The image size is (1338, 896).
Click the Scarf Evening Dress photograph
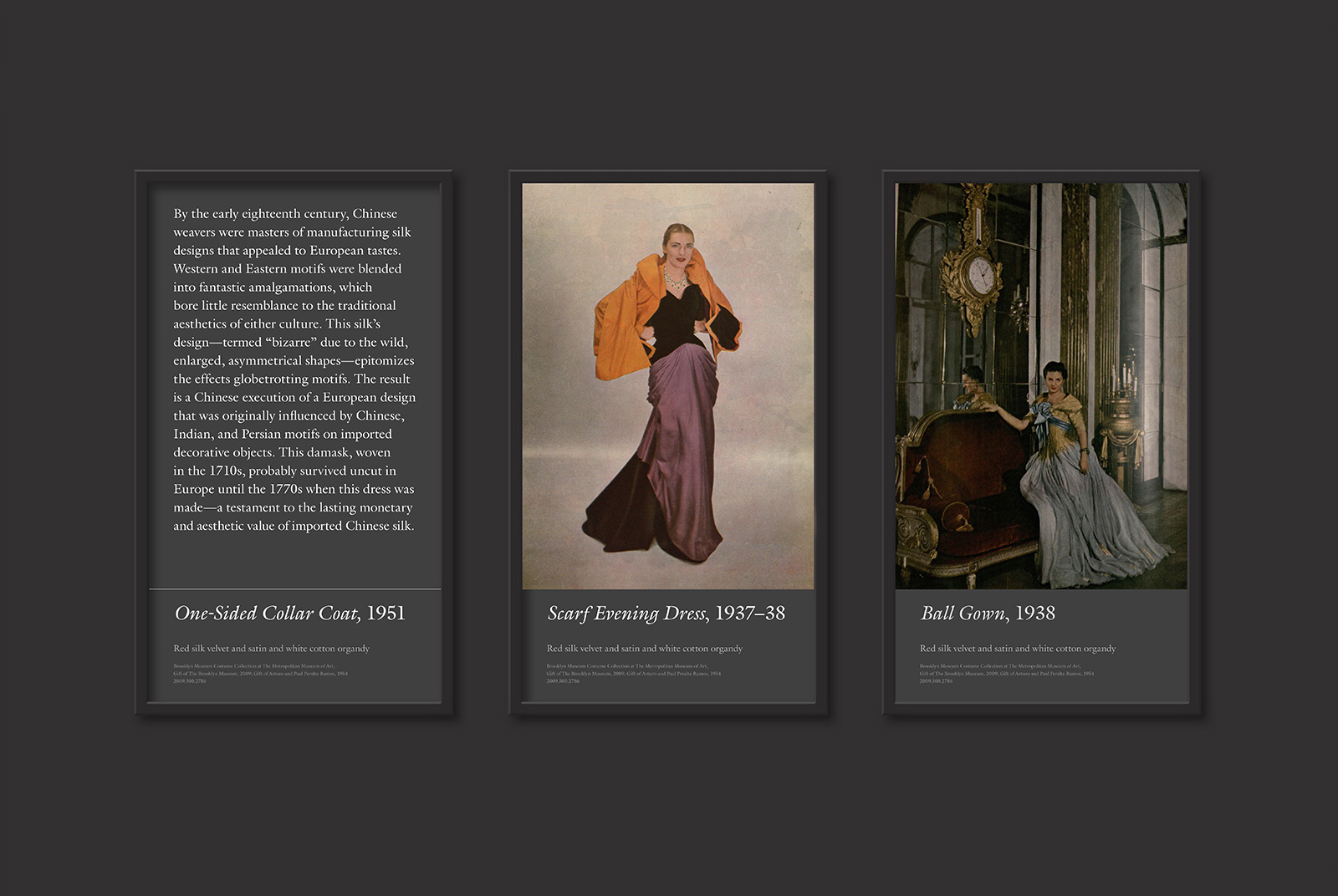(x=667, y=385)
